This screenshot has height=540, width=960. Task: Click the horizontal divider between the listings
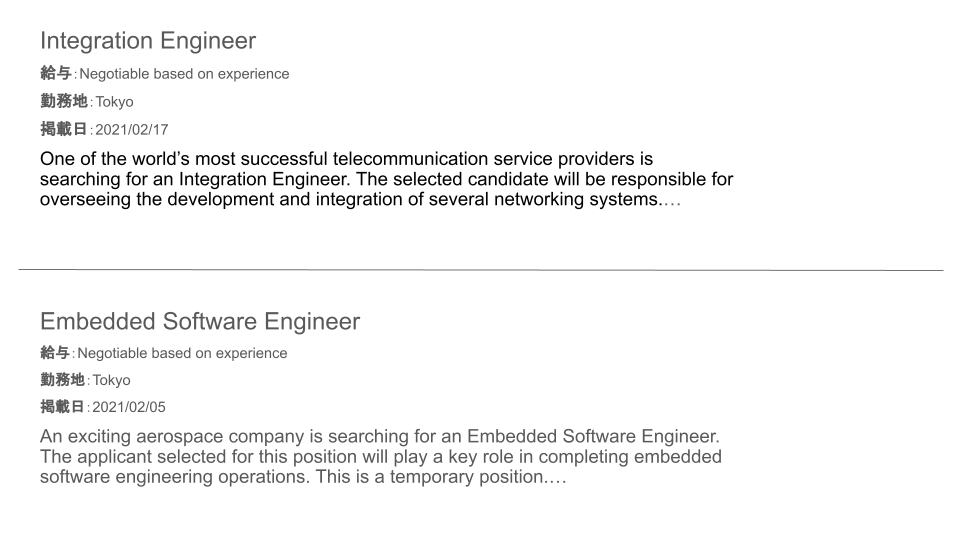481,269
